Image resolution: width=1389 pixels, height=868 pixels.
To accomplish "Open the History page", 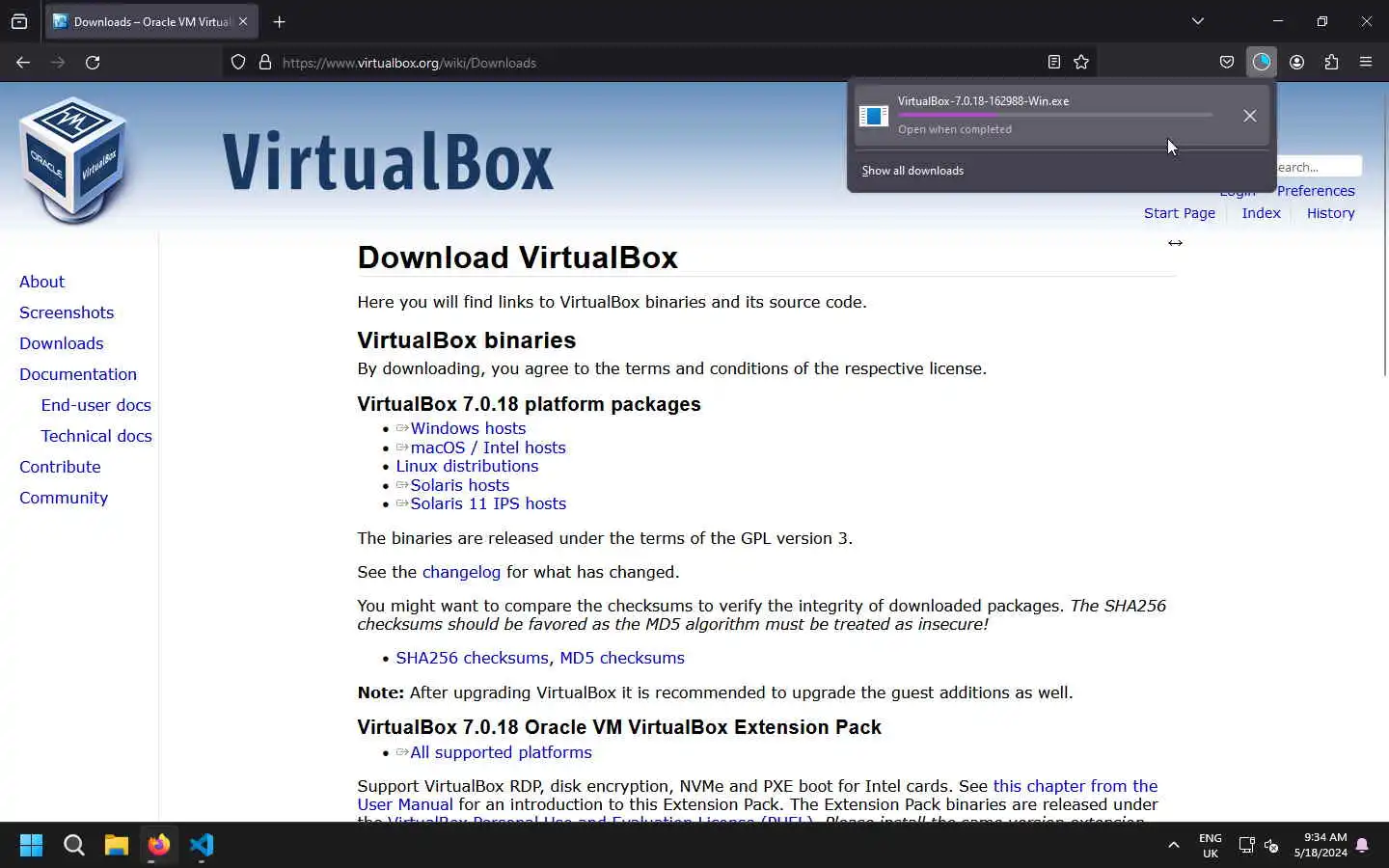I will click(1330, 213).
